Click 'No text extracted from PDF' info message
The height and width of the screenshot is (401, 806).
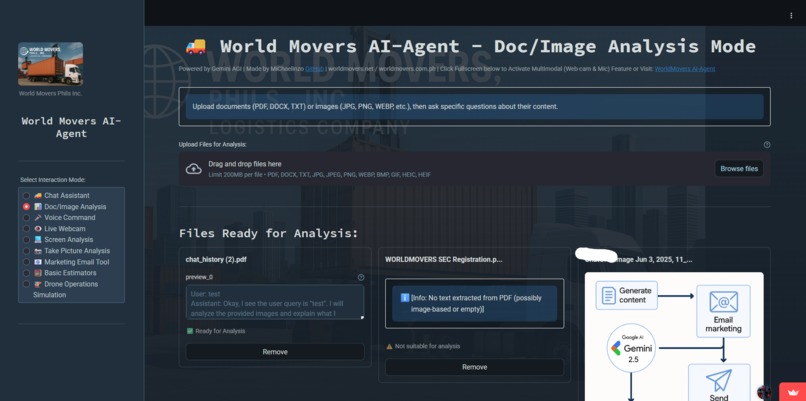[x=476, y=303]
